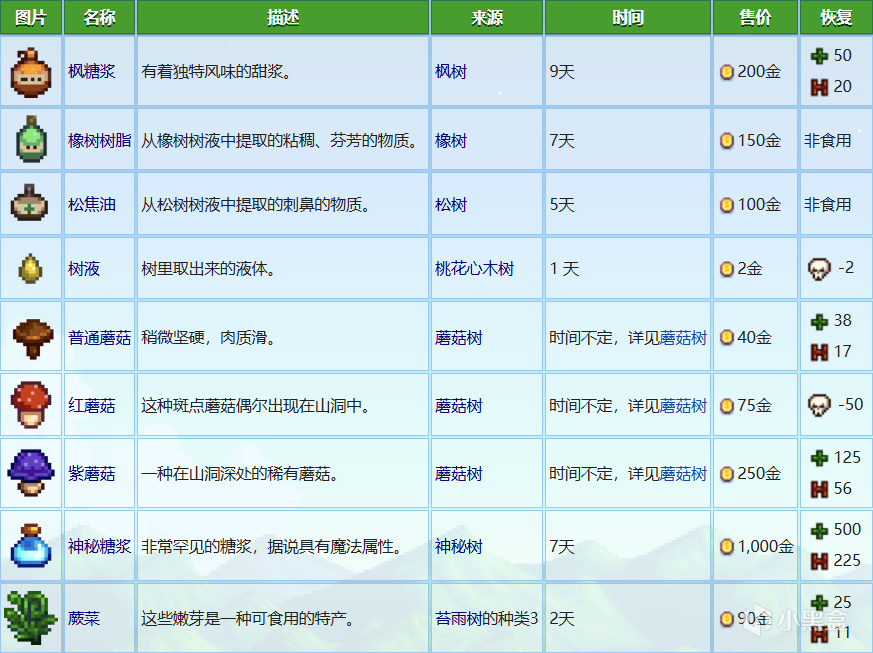Click the Fiddlehead Fern (蕨菜) image
Screen dimensions: 873x653
pyautogui.click(x=31, y=618)
